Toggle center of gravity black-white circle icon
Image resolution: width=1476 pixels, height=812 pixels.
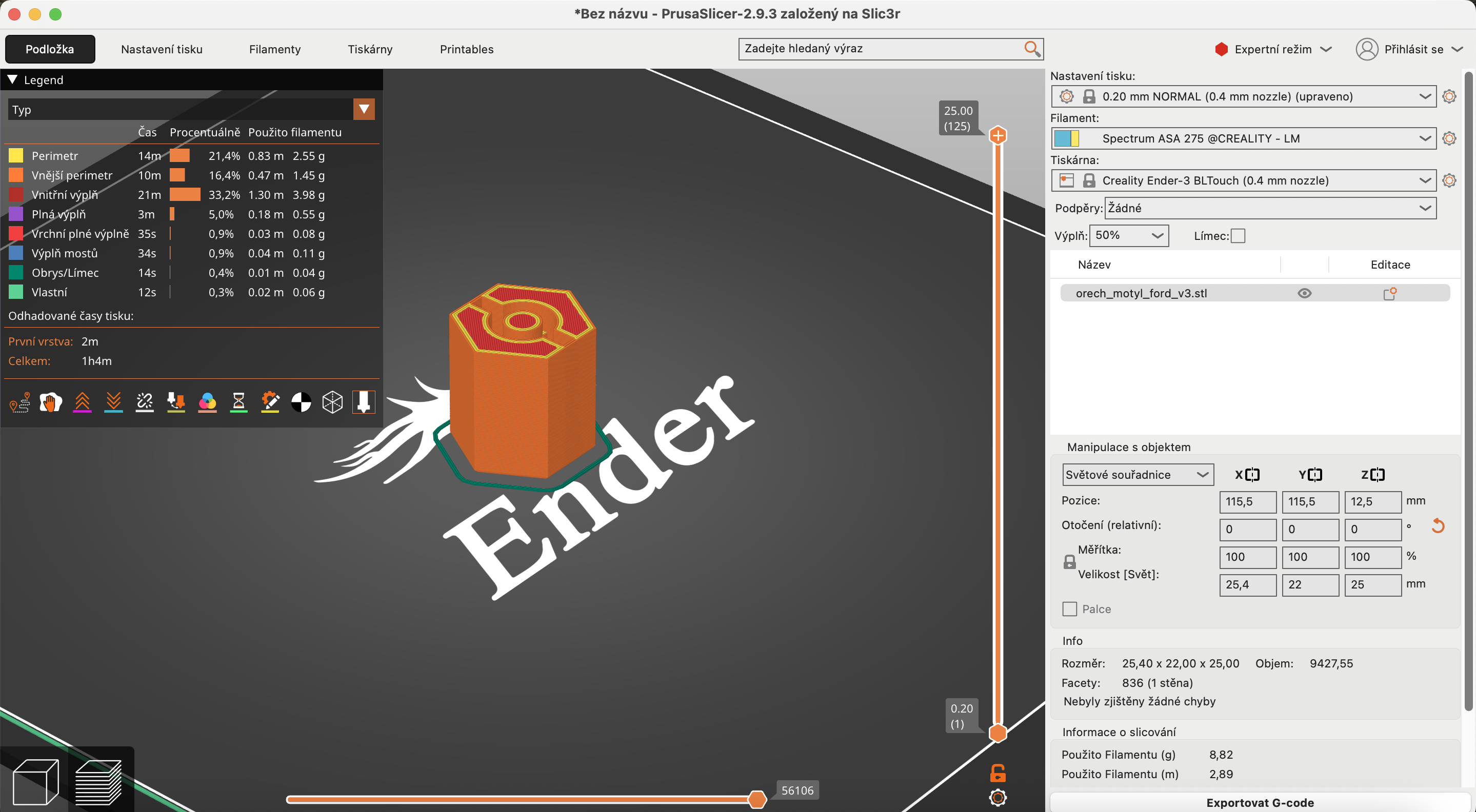302,402
